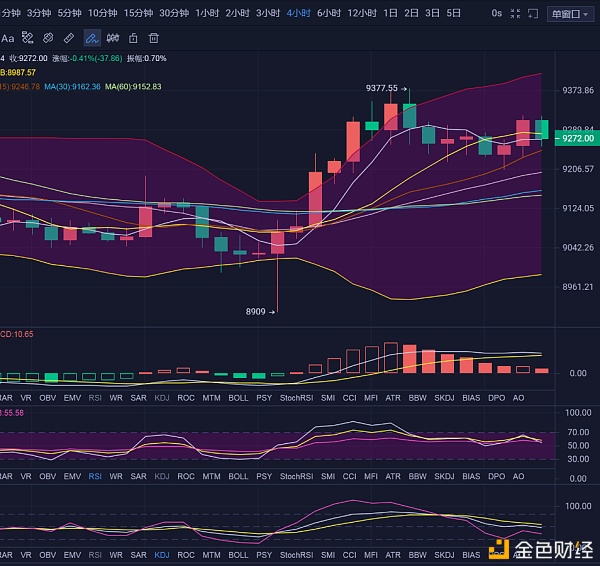The height and width of the screenshot is (566, 600).
Task: Click the share/export icon beside the trash
Action: [x=133, y=37]
